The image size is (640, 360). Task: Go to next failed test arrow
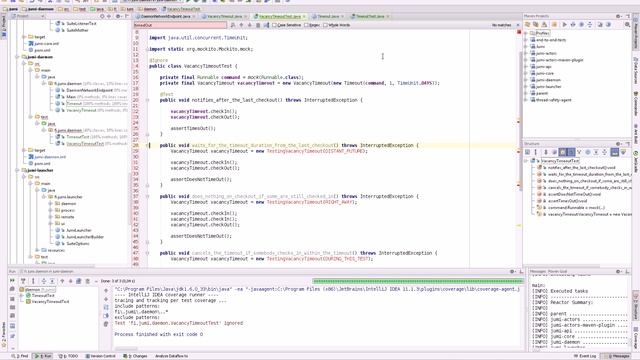pyautogui.click(x=70, y=281)
